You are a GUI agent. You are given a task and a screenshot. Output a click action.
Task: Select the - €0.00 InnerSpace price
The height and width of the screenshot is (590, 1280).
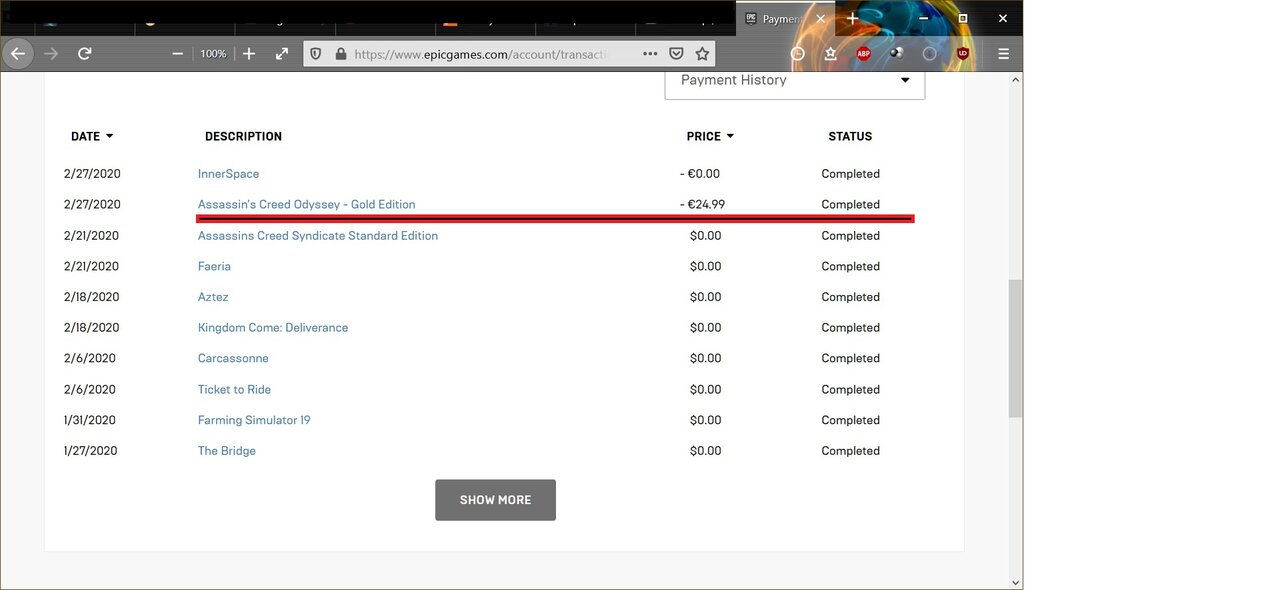click(700, 174)
